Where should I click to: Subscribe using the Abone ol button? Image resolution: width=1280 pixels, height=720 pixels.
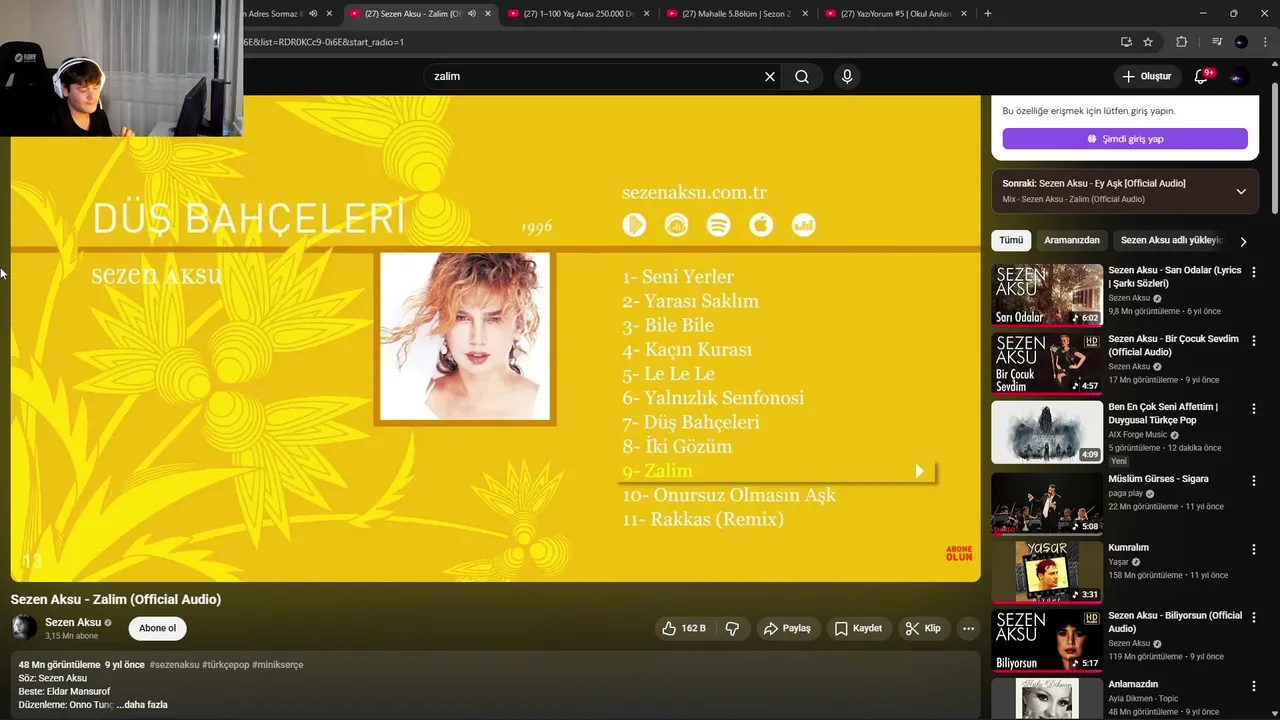157,628
